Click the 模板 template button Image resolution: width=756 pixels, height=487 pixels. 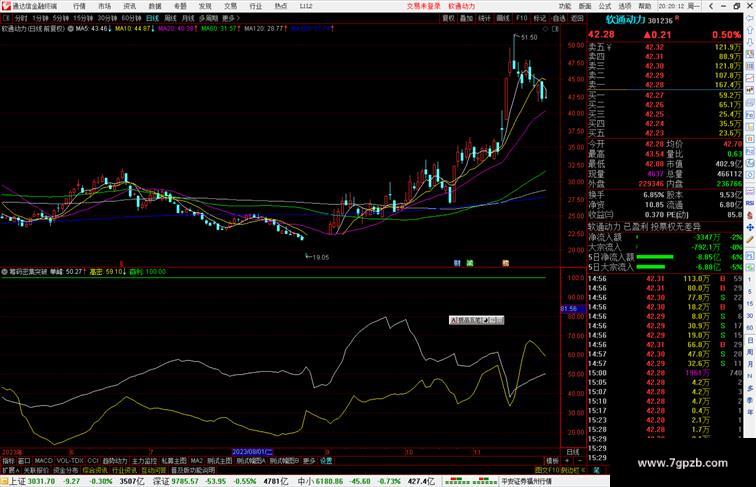pos(552,461)
